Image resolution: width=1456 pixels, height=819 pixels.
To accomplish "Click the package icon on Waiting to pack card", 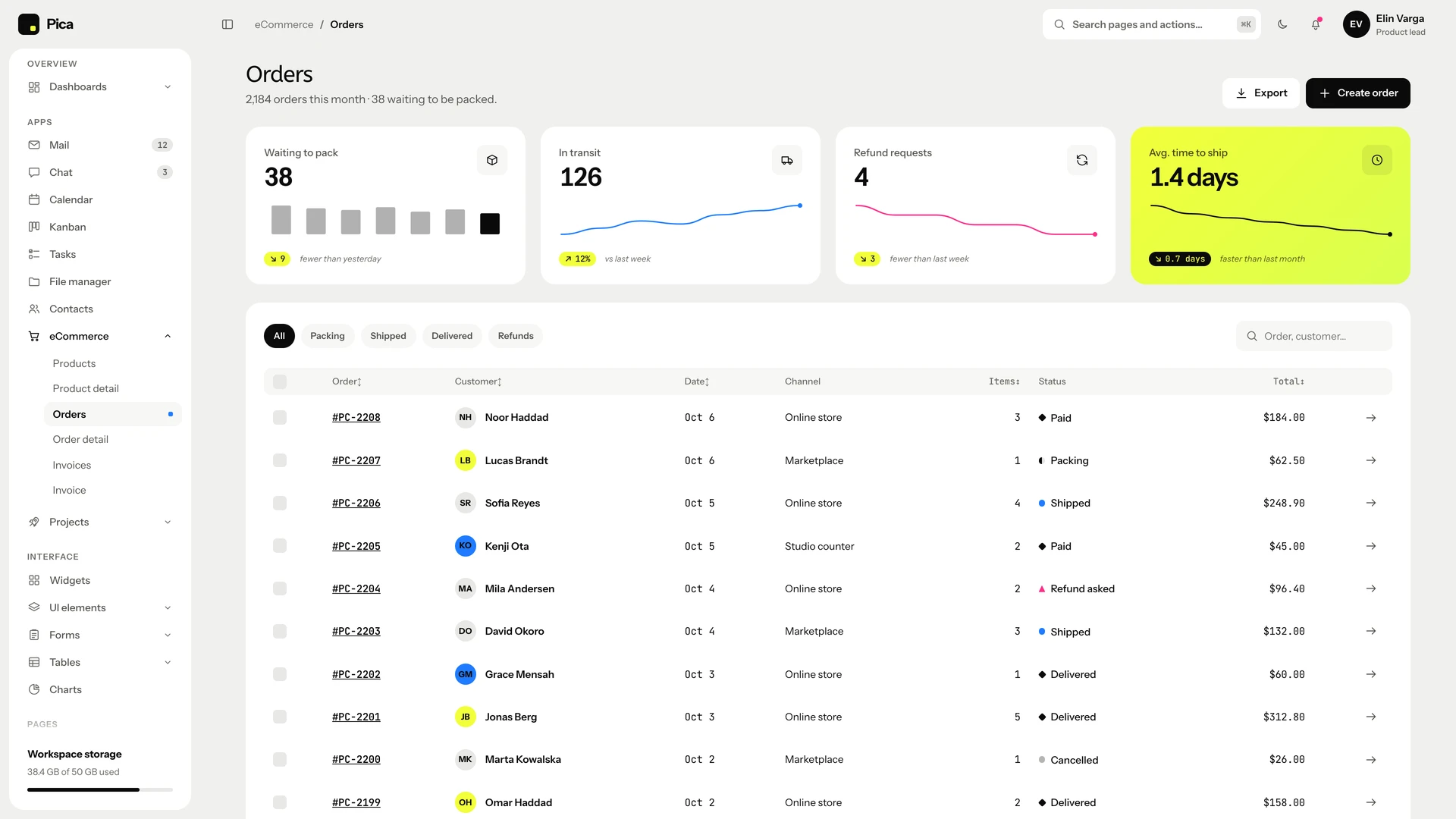I will coord(492,160).
